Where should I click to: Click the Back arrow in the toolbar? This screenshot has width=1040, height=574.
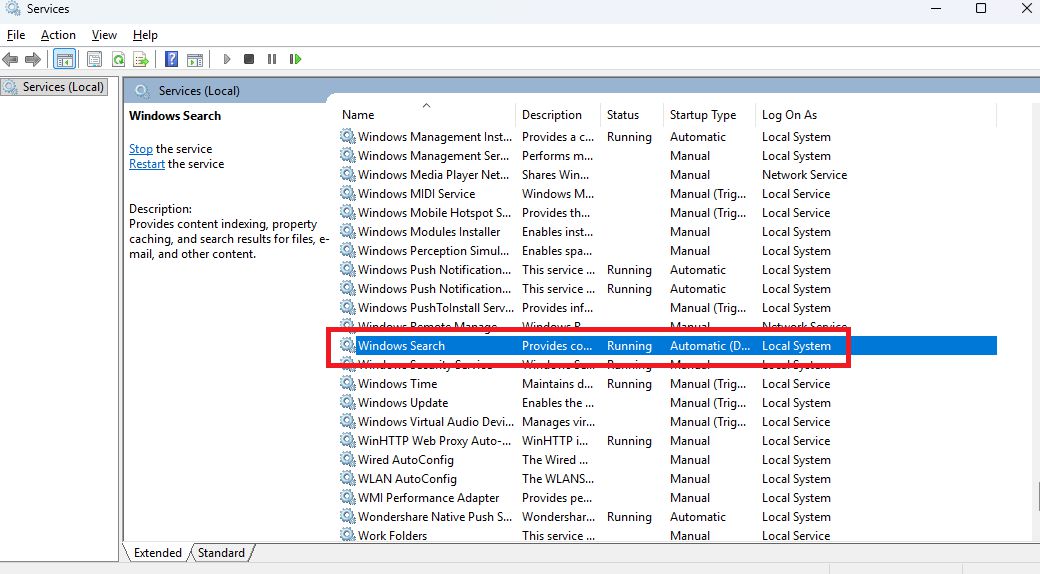click(11, 59)
